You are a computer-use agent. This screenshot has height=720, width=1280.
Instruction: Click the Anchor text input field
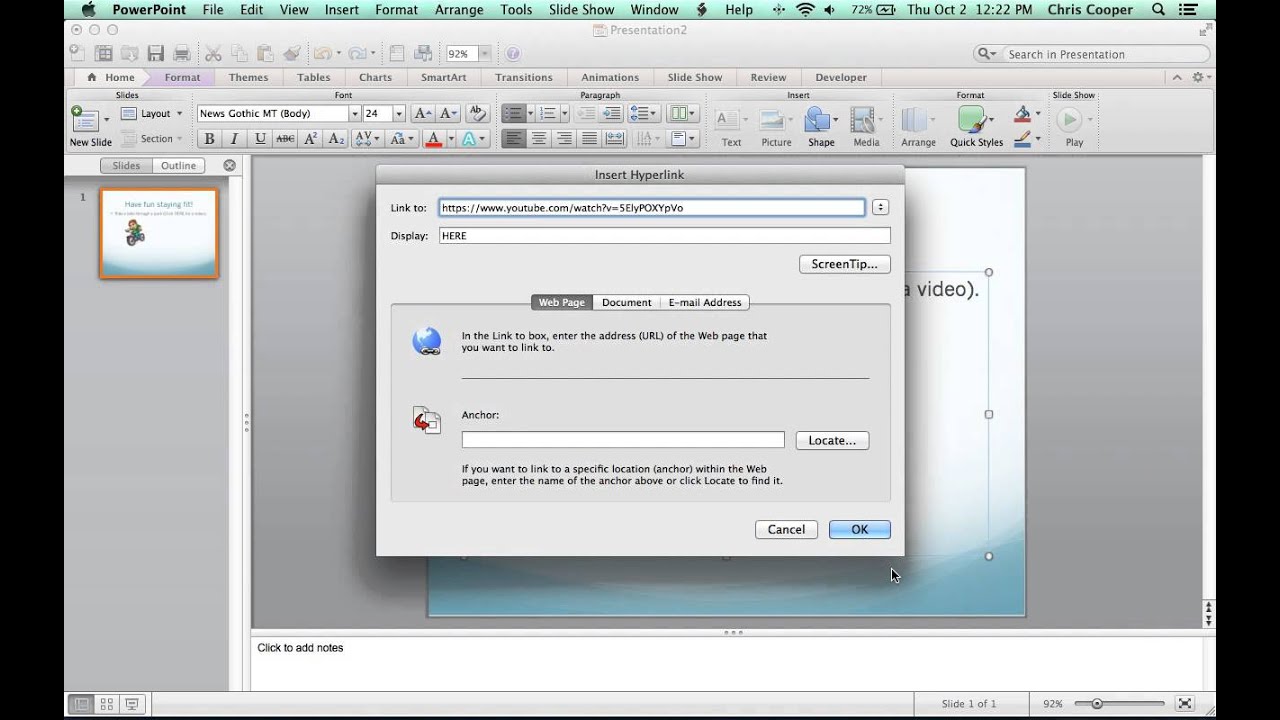click(x=623, y=440)
